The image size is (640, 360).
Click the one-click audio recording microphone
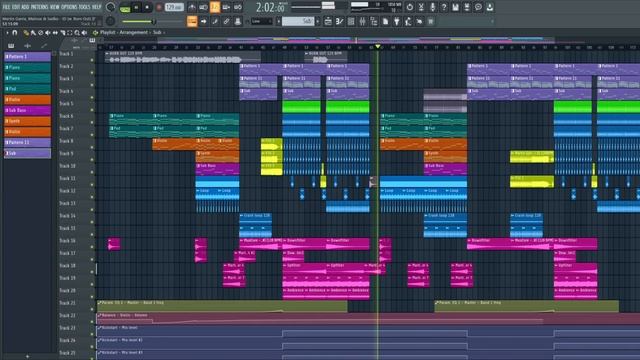(x=432, y=7)
